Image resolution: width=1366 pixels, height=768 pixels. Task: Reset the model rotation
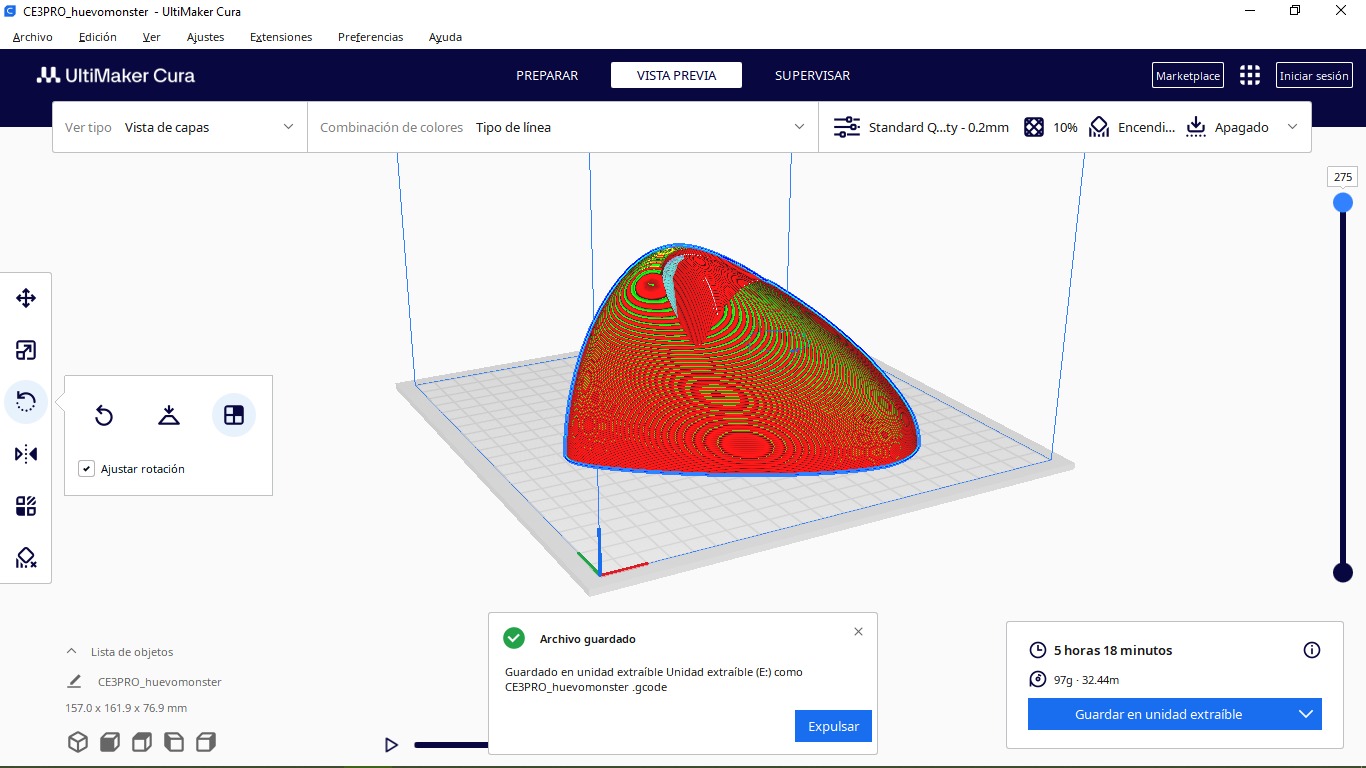tap(104, 415)
